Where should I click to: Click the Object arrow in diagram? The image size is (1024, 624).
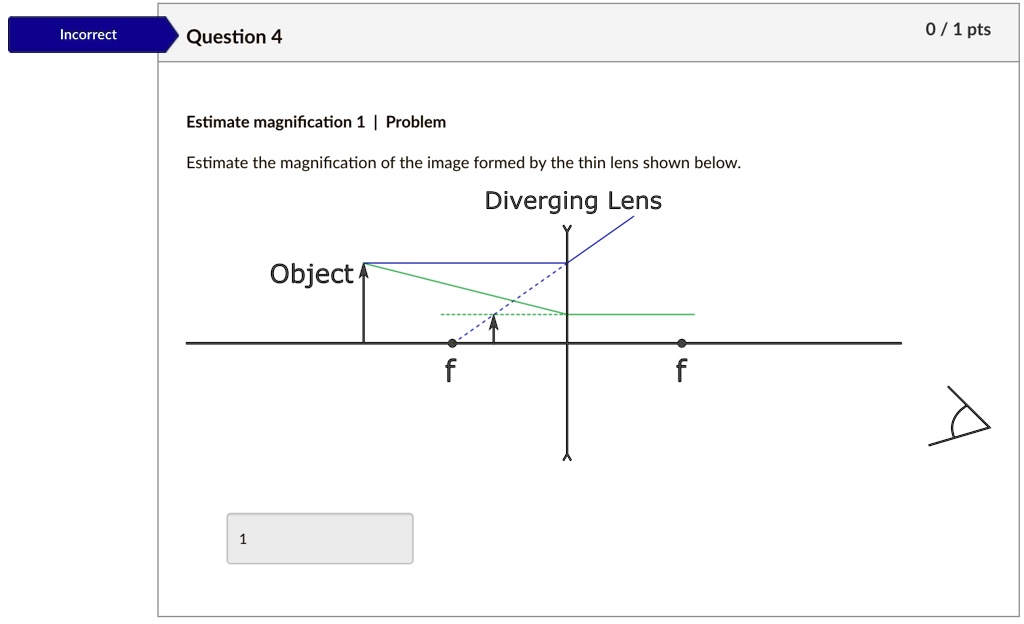coord(364,303)
